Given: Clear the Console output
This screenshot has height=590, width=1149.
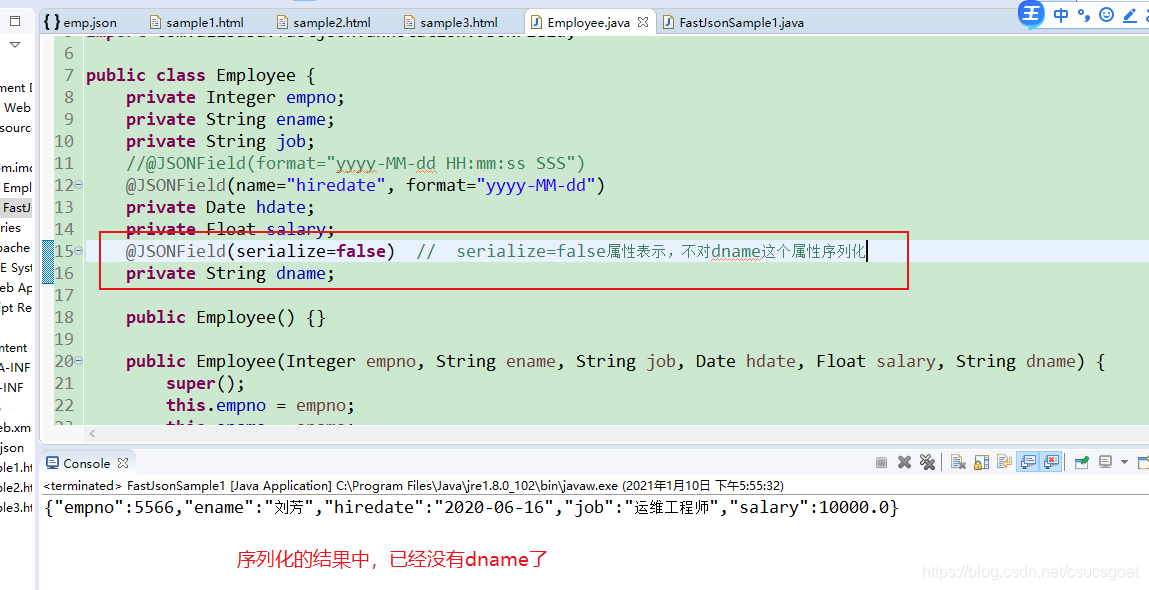Looking at the screenshot, I should [956, 461].
